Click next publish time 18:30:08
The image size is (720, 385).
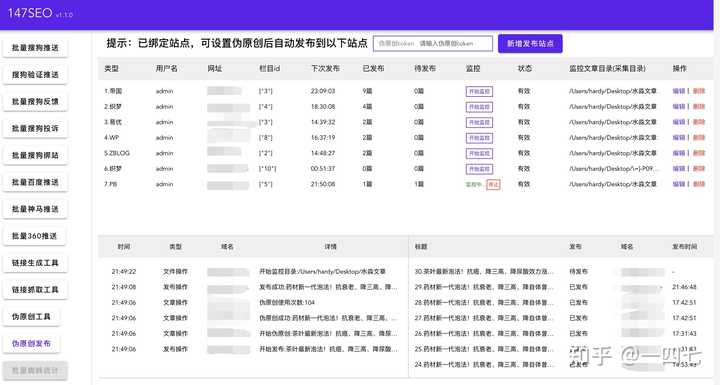point(323,107)
